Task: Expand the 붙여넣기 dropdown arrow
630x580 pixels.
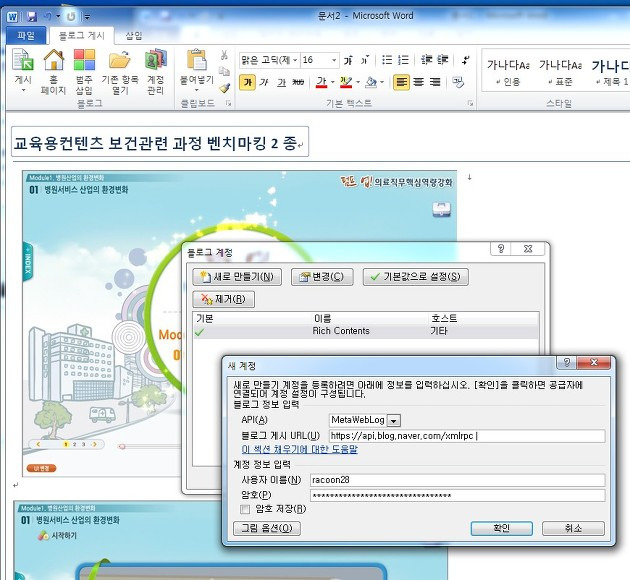Action: click(x=196, y=90)
